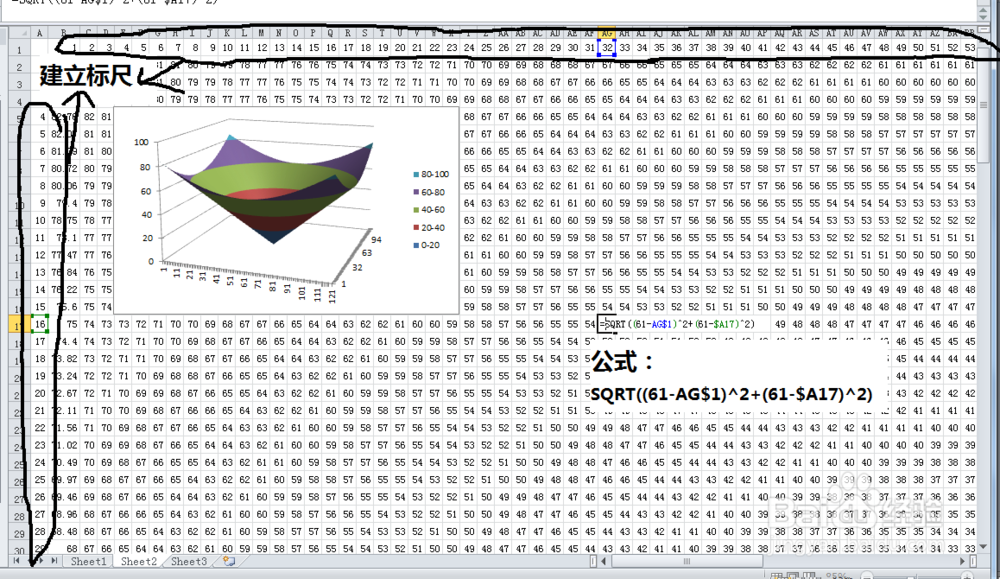Viewport: 1000px width, 579px height.
Task: Switch to the Sheet1 tab
Action: click(88, 562)
